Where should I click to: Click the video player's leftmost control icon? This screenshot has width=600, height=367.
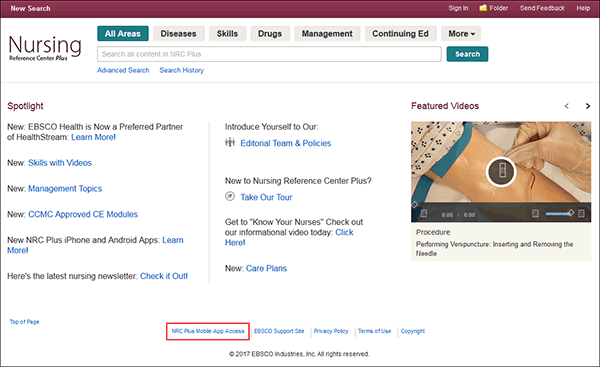[424, 214]
